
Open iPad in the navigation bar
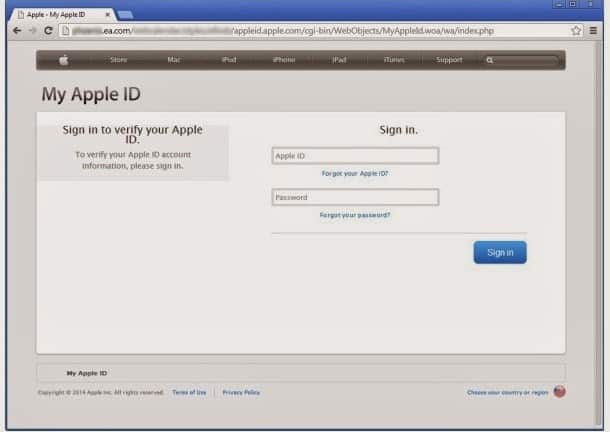click(x=339, y=60)
